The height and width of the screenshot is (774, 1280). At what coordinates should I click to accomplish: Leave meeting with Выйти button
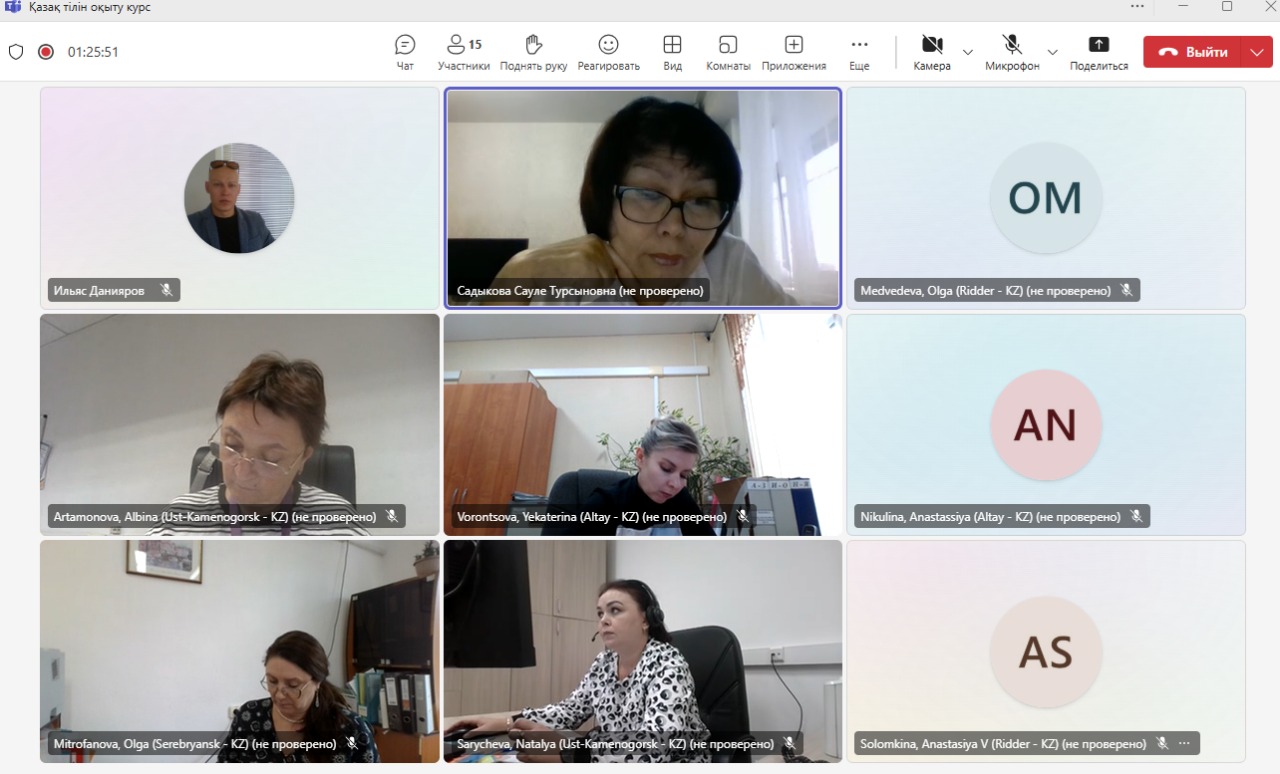pyautogui.click(x=1193, y=52)
